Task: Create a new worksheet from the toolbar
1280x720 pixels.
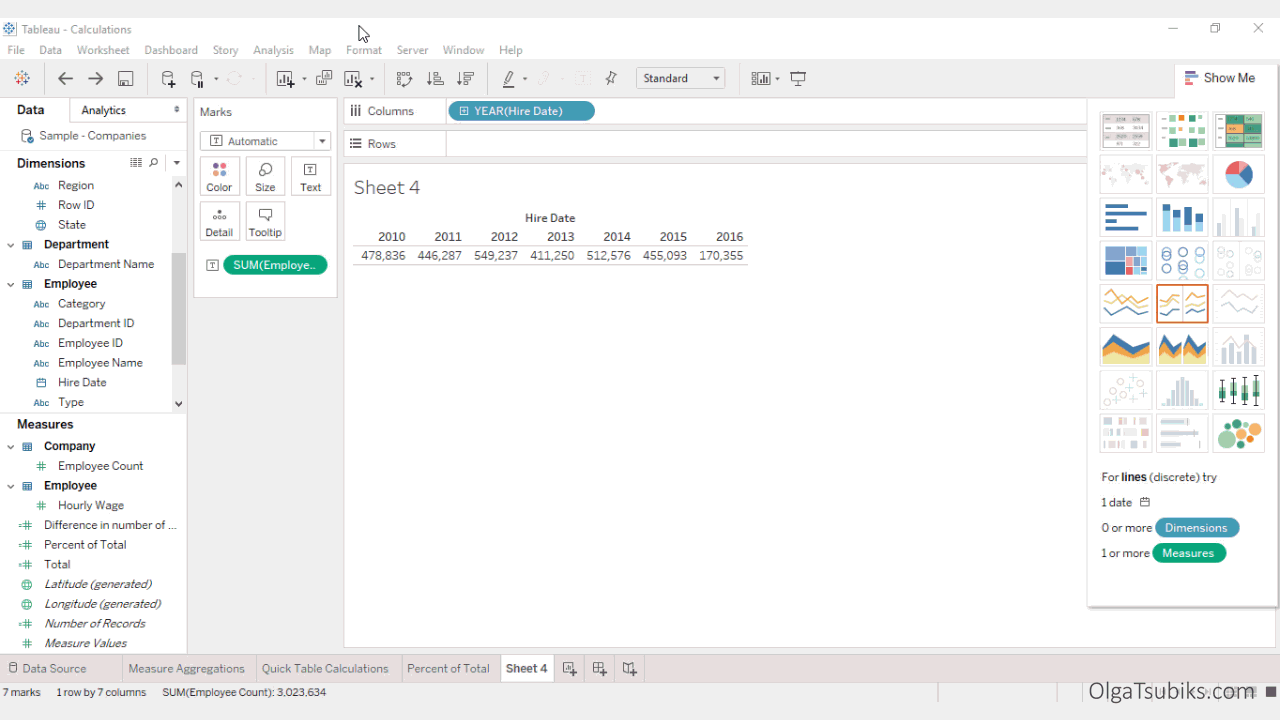Action: [x=286, y=78]
